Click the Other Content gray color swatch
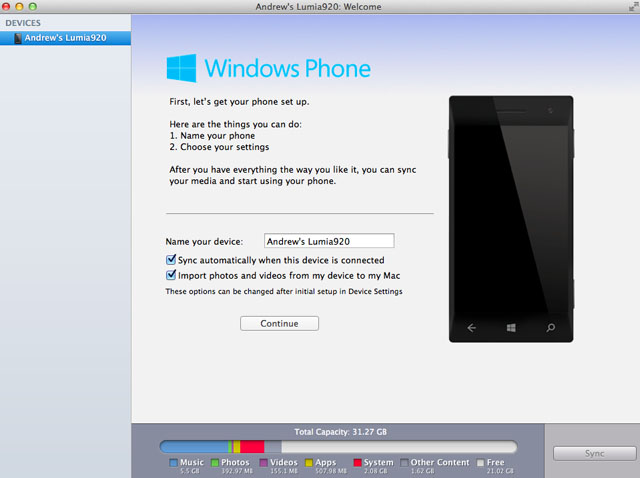 tap(404, 462)
